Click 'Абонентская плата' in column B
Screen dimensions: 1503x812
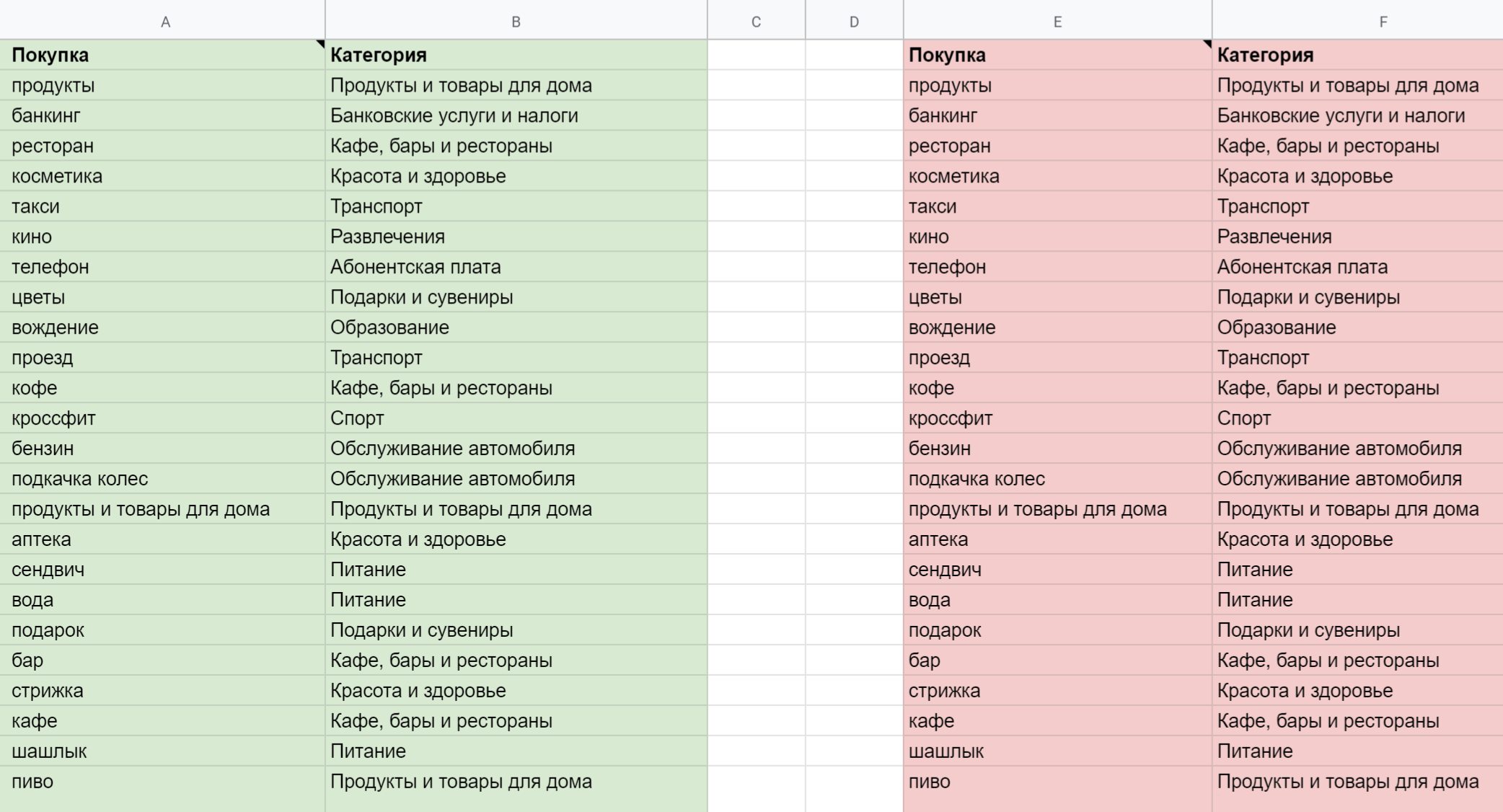(x=516, y=267)
